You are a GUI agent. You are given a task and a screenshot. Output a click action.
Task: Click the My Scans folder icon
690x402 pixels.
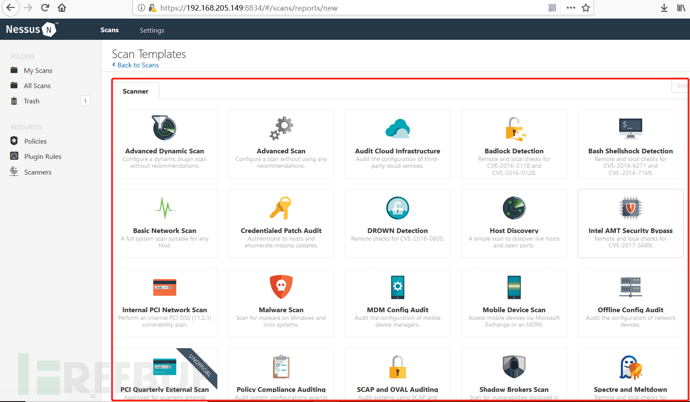tap(14, 70)
